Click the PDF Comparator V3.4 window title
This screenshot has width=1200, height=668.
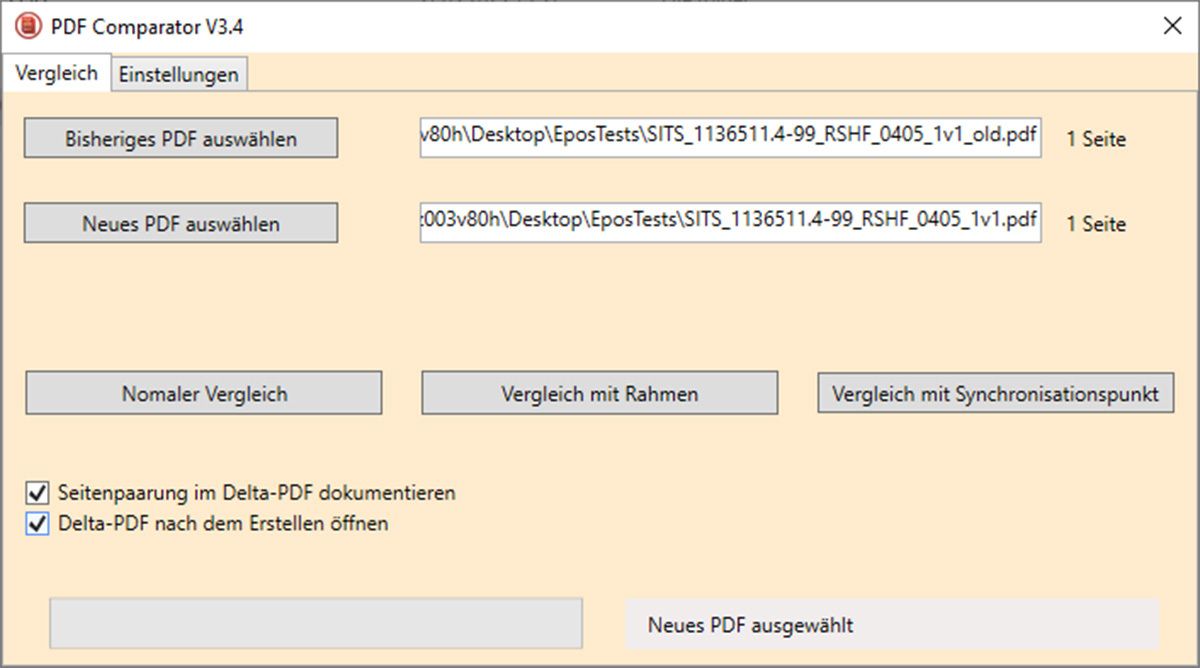(x=148, y=27)
